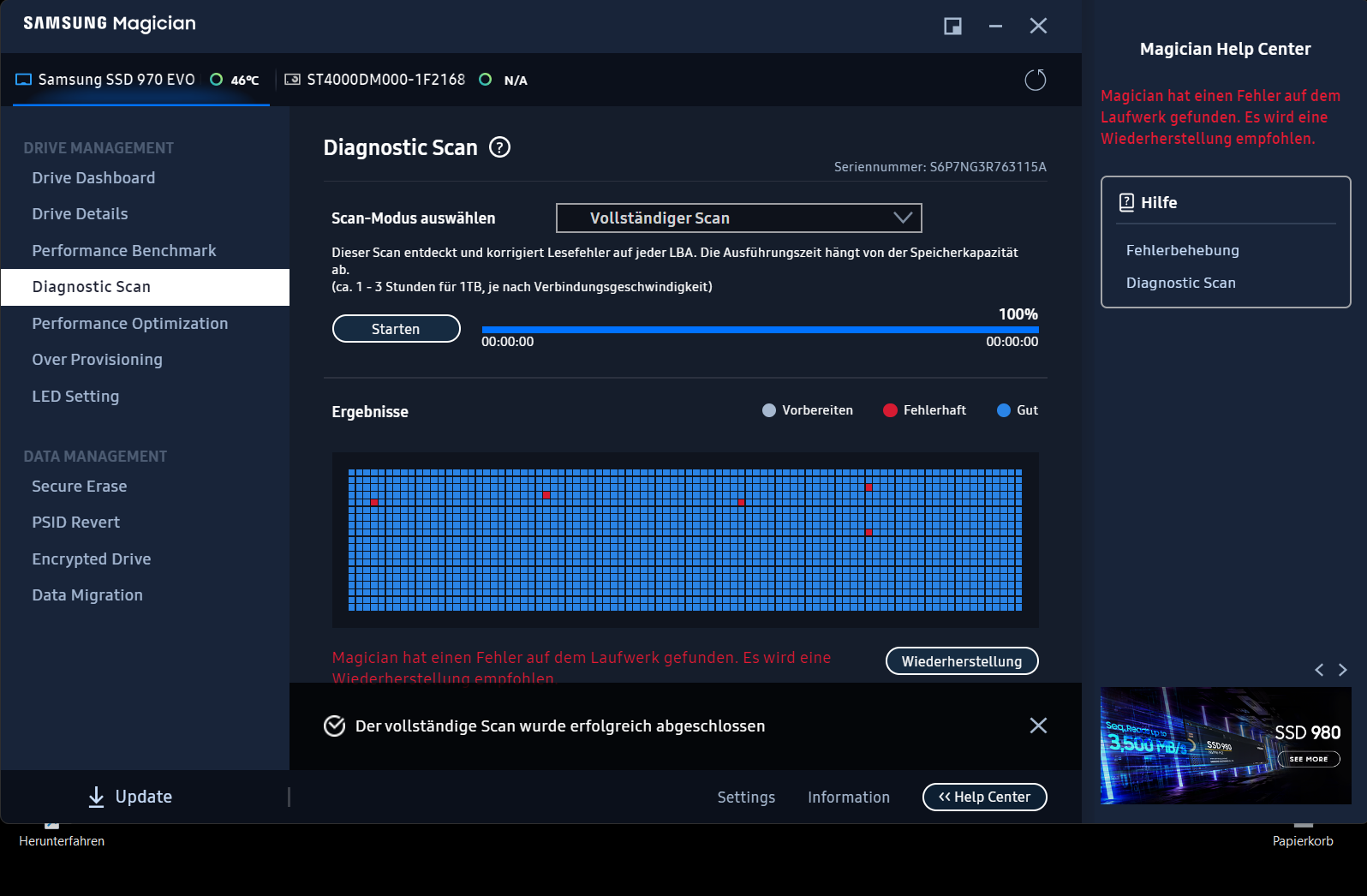1367x896 pixels.
Task: Show next ad banner arrow
Action: [1342, 670]
